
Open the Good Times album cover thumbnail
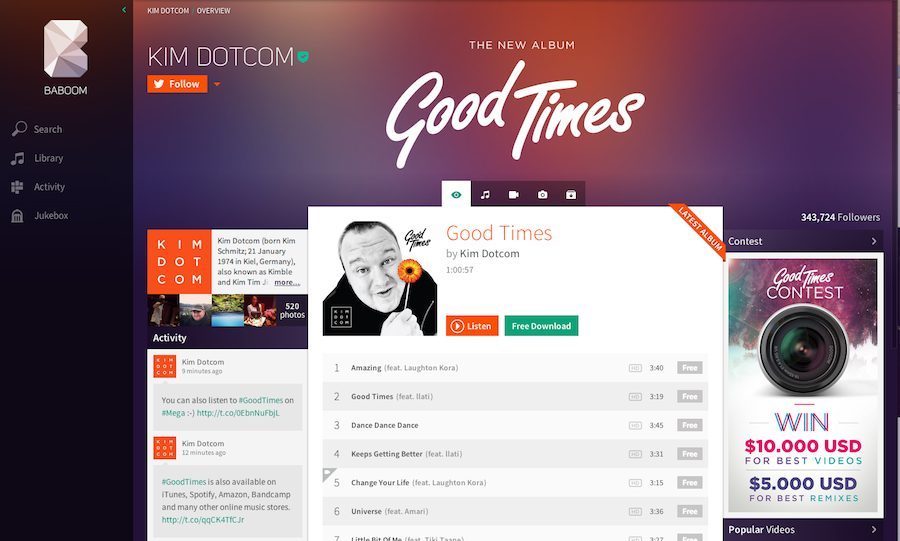(380, 278)
